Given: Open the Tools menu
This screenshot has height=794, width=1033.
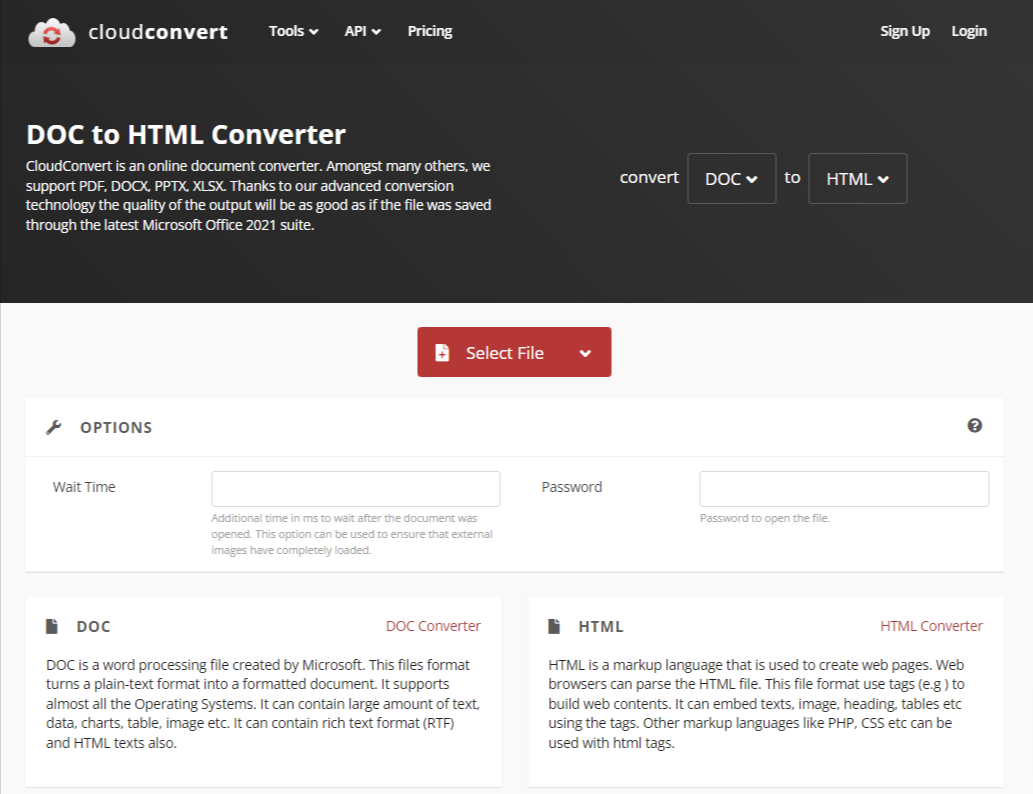Looking at the screenshot, I should (293, 31).
